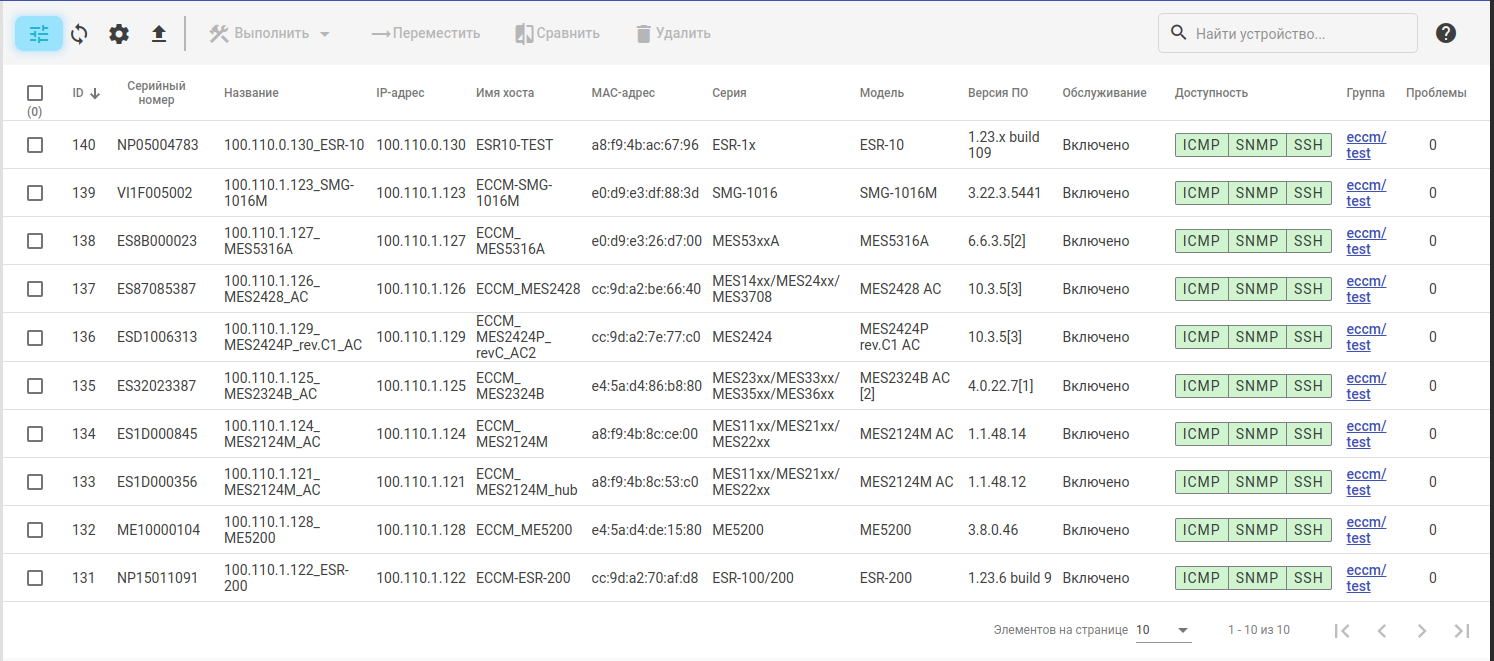Go to the last page icon

click(x=1461, y=630)
